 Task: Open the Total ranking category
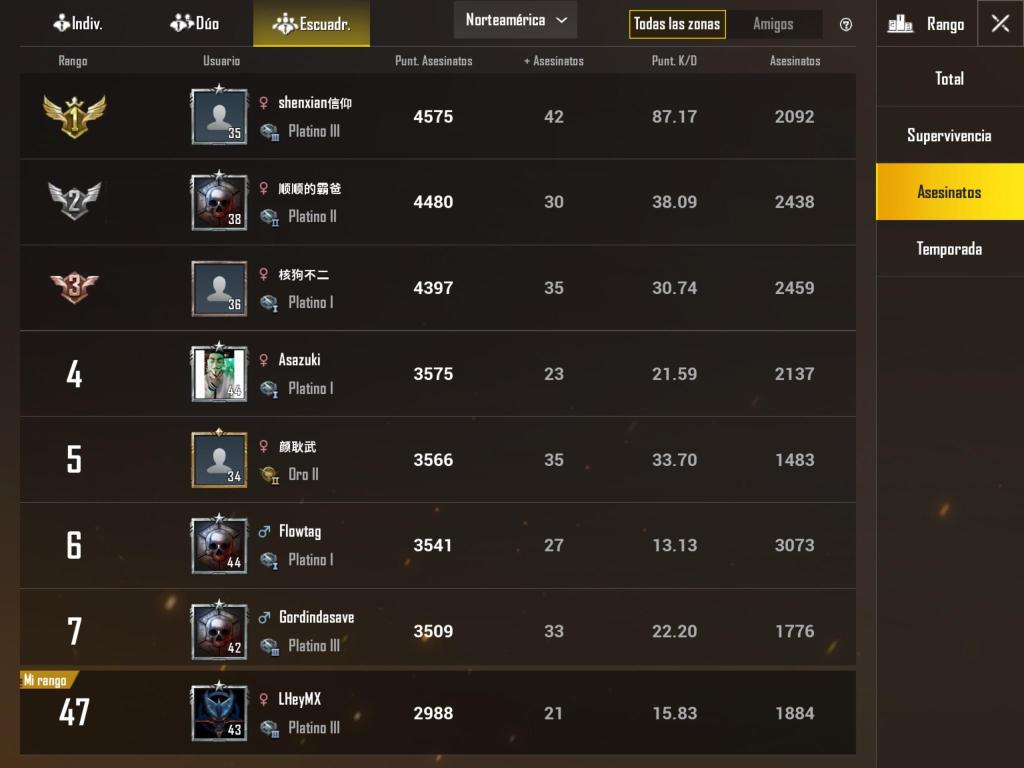950,78
